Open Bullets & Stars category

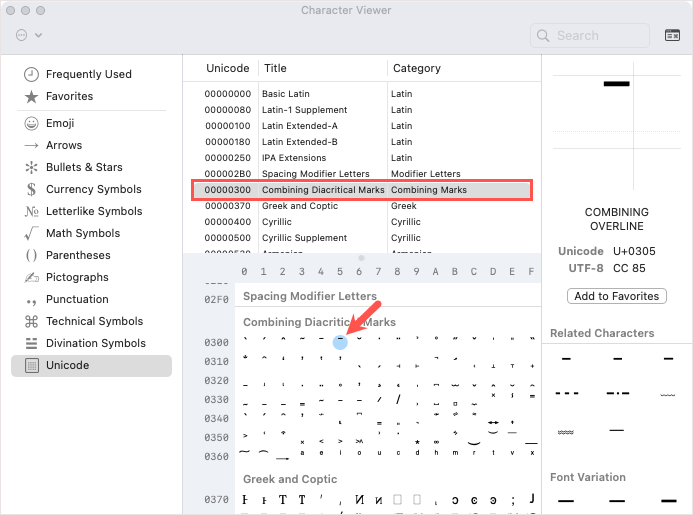pyautogui.click(x=32, y=168)
